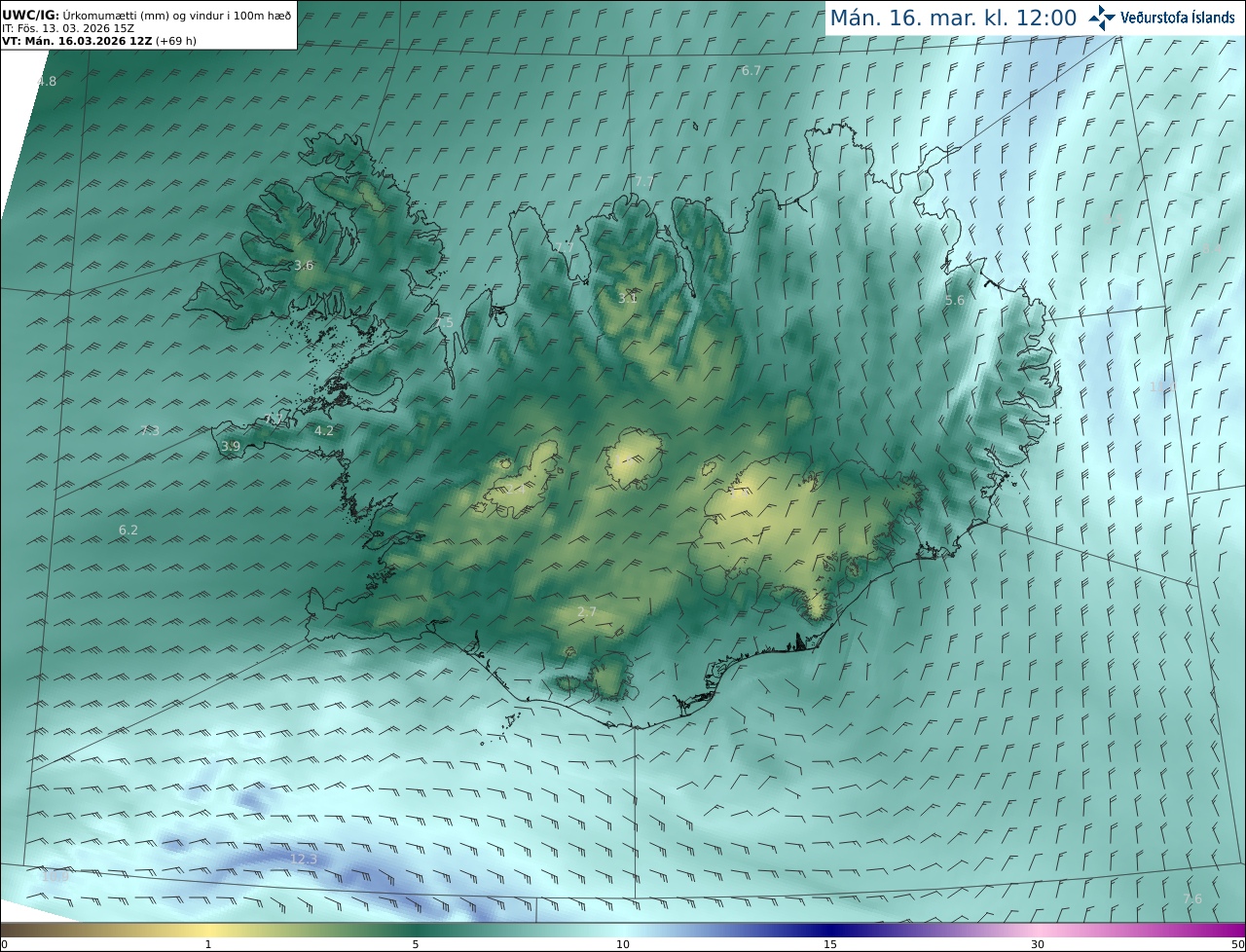Click the 30 label on the colour scale
Image resolution: width=1246 pixels, height=952 pixels.
coord(1038,944)
